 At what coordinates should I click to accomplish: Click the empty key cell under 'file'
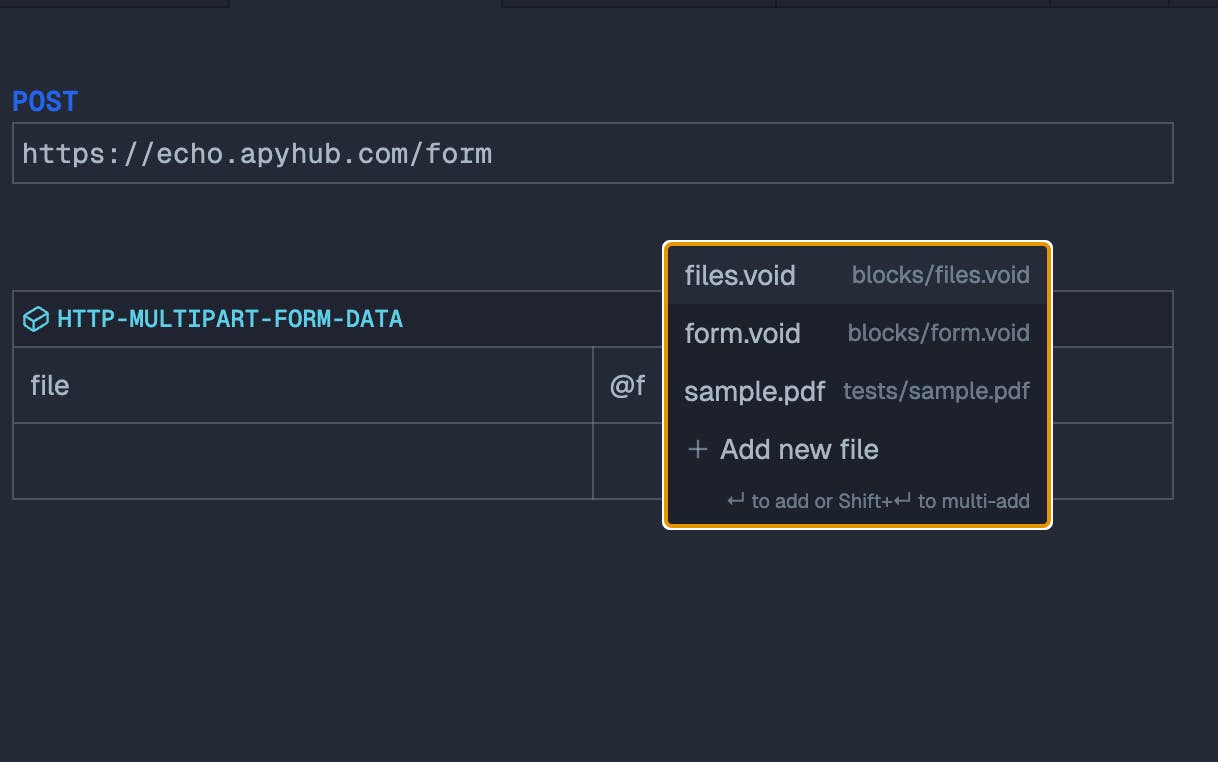click(x=302, y=461)
